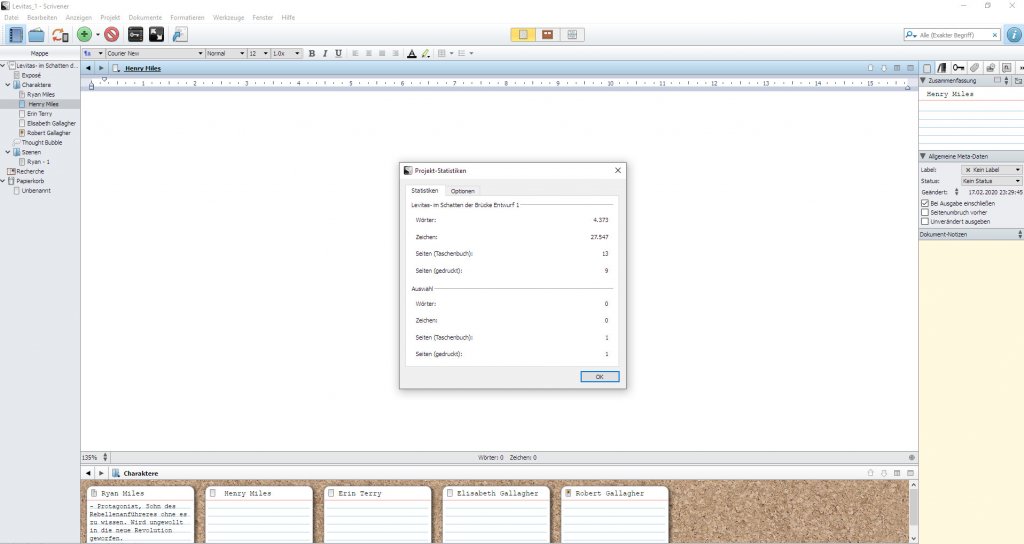This screenshot has height=544, width=1024.
Task: Open Recherche folder in binder
Action: coord(30,171)
